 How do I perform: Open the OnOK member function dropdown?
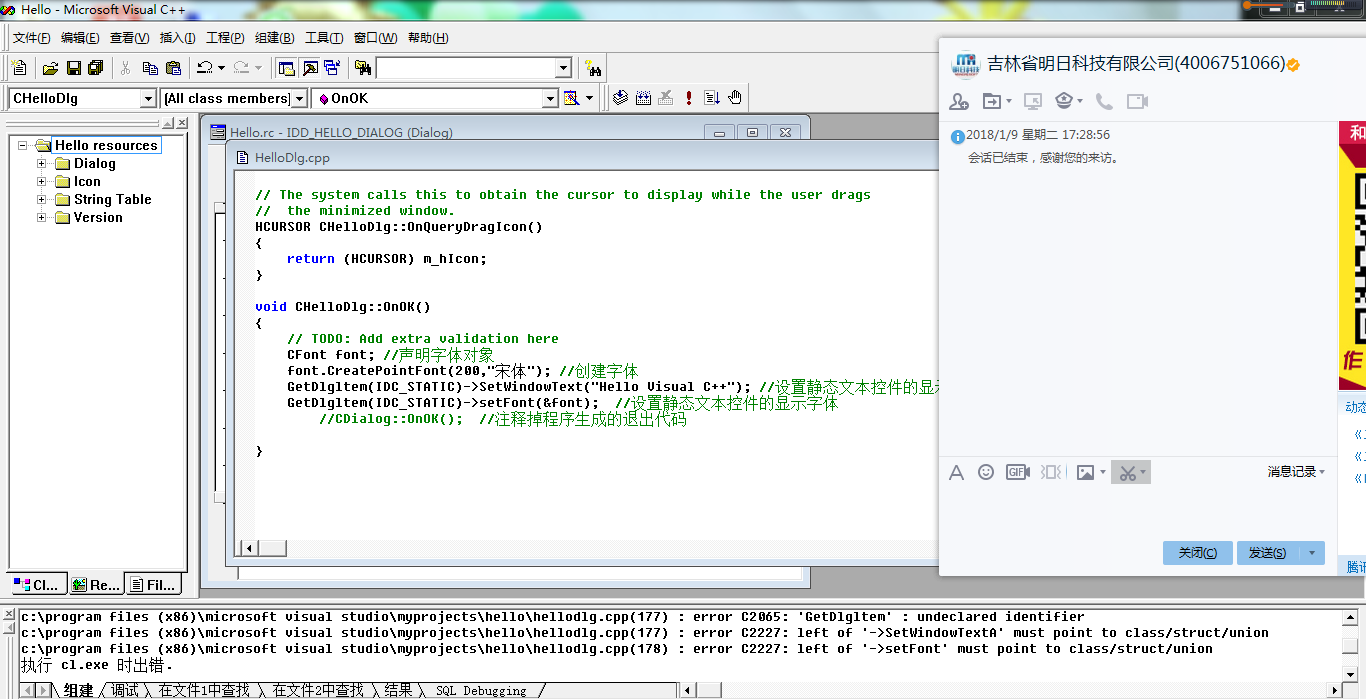(x=549, y=98)
